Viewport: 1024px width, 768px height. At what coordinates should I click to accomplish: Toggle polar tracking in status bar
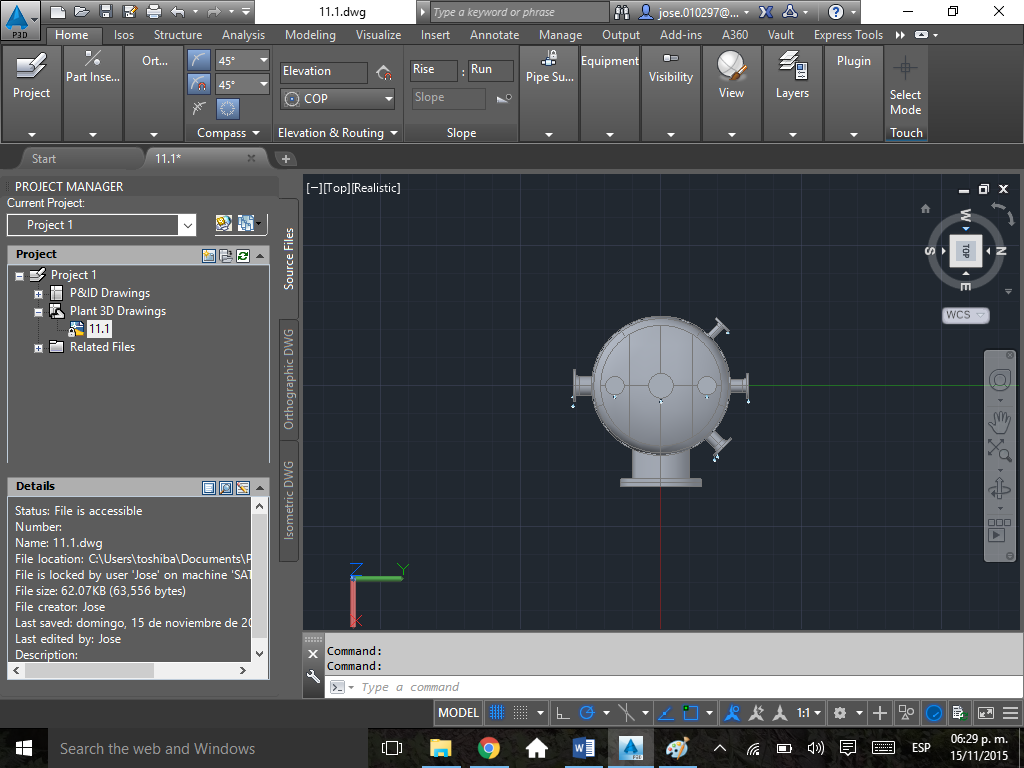[x=586, y=713]
